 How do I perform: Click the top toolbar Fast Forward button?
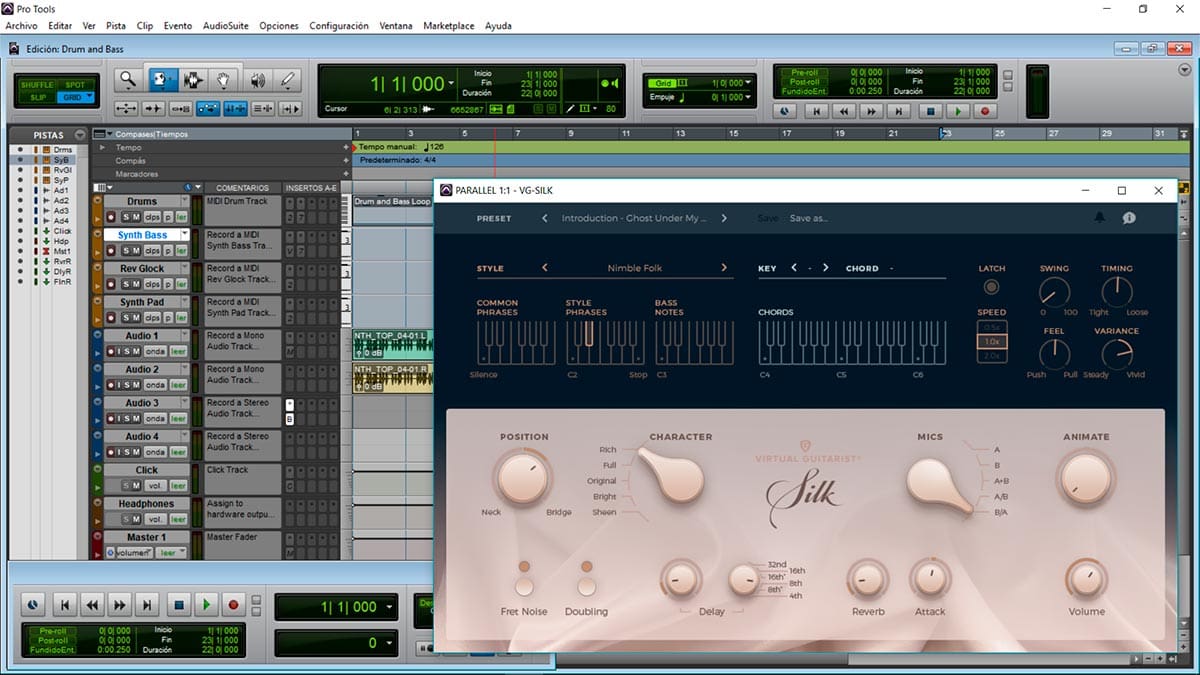point(872,112)
